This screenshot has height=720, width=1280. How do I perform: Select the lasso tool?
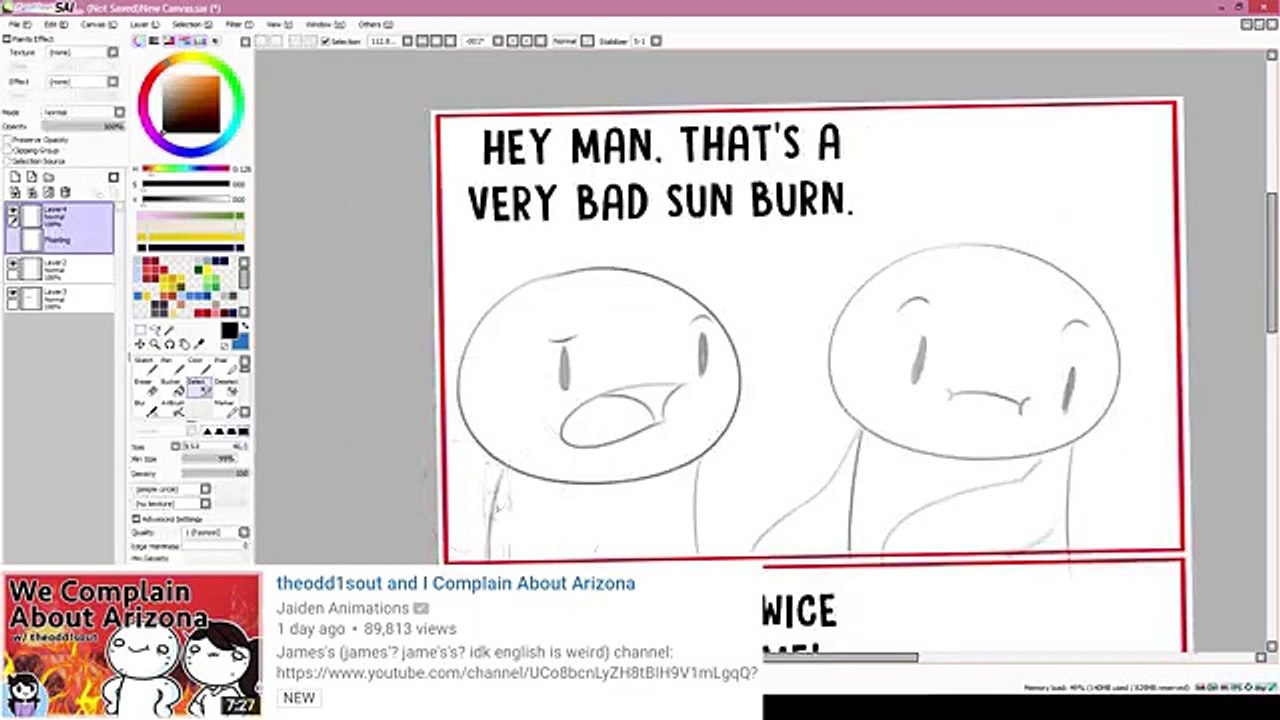155,331
